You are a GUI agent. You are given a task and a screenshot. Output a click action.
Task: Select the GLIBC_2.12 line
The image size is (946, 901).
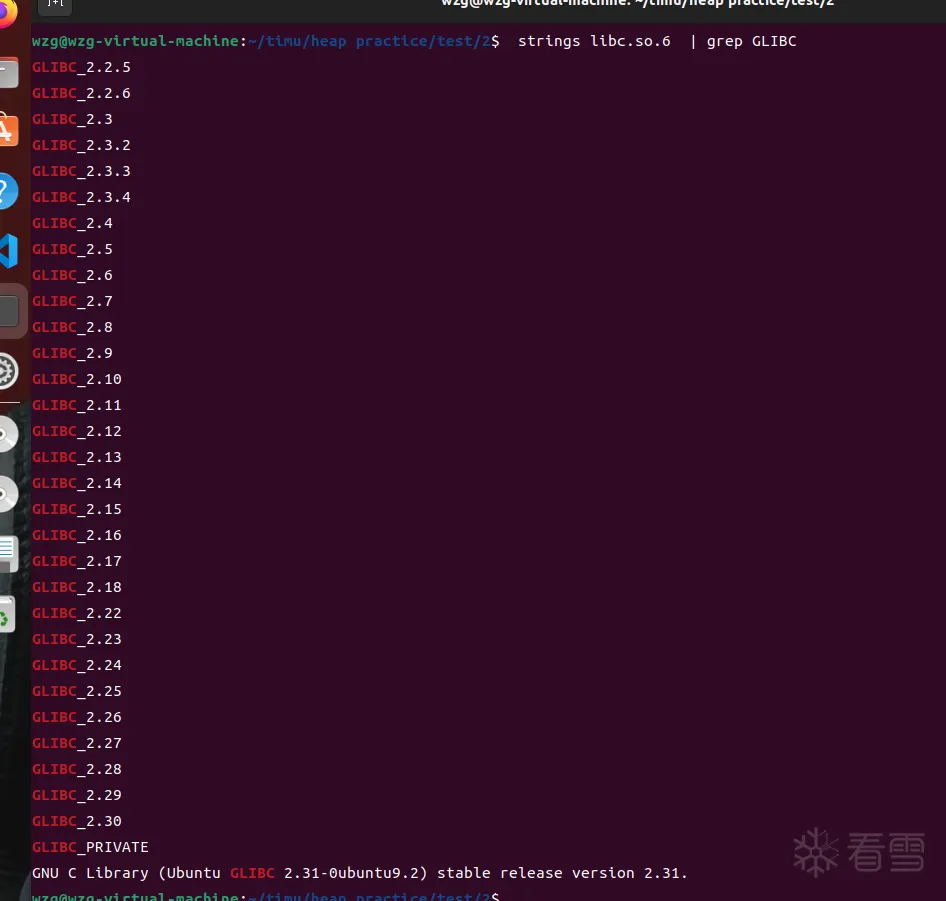tap(77, 431)
